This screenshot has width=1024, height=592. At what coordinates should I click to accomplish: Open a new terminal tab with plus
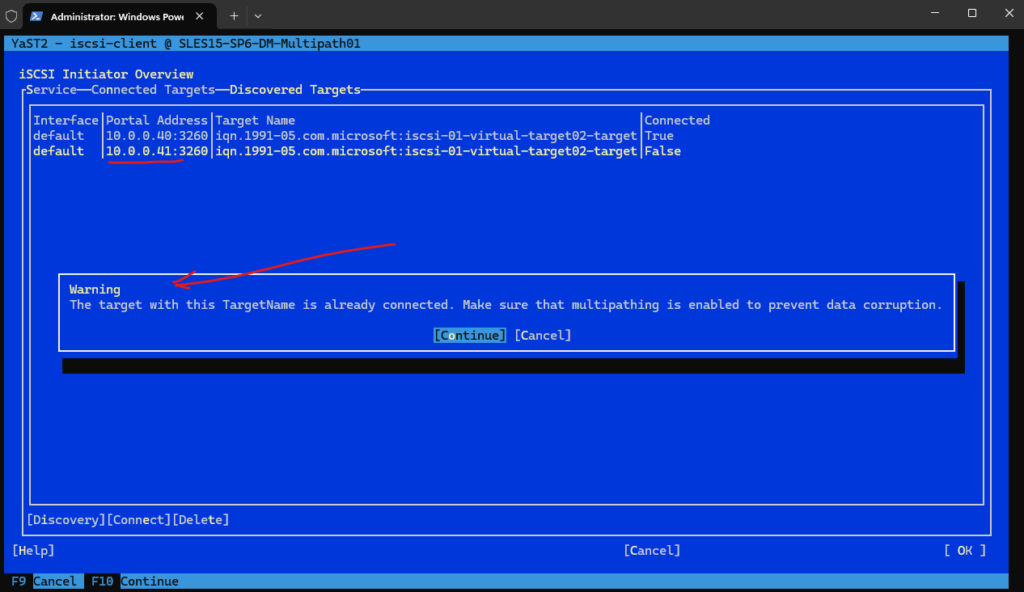pyautogui.click(x=234, y=16)
